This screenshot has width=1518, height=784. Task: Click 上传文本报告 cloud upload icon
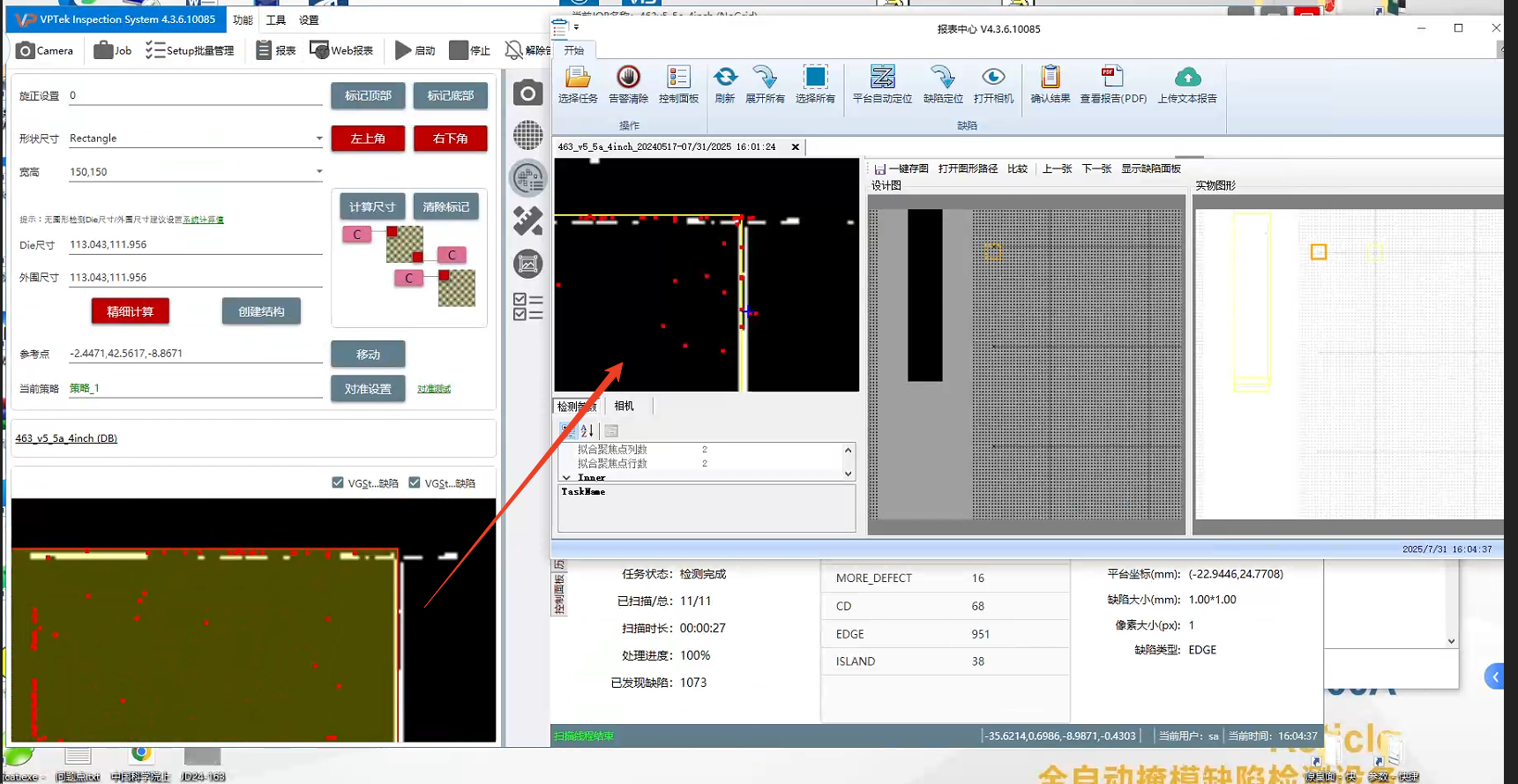click(1187, 78)
